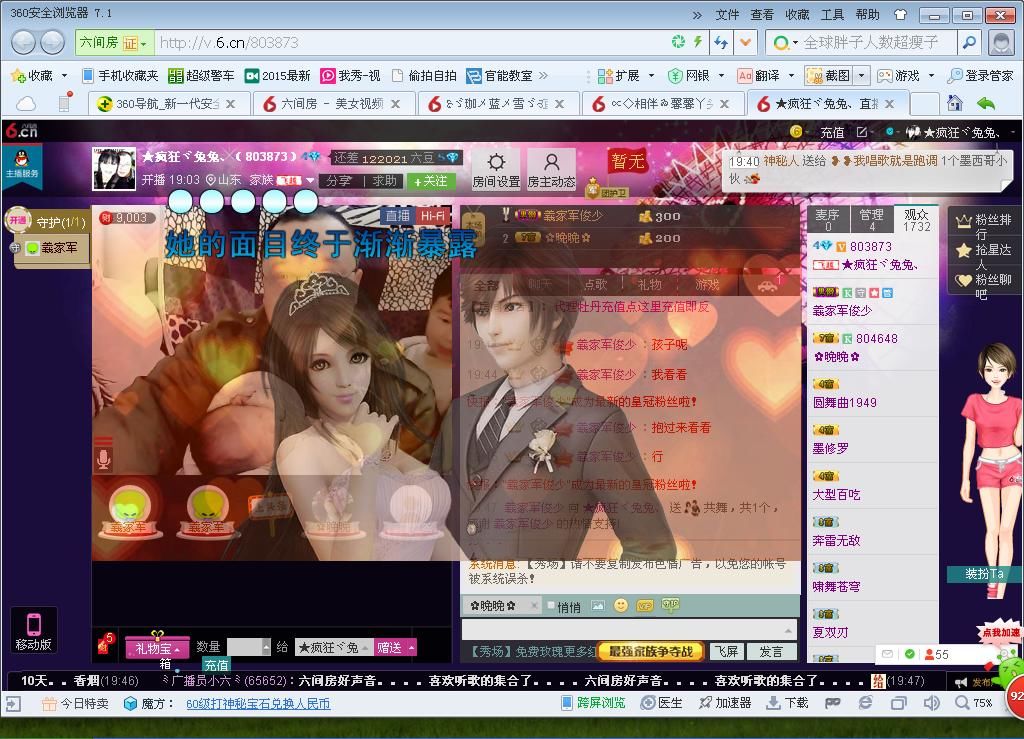Open the 礼物宝箱 gift box dropdown
1024x739 pixels.
coord(157,648)
